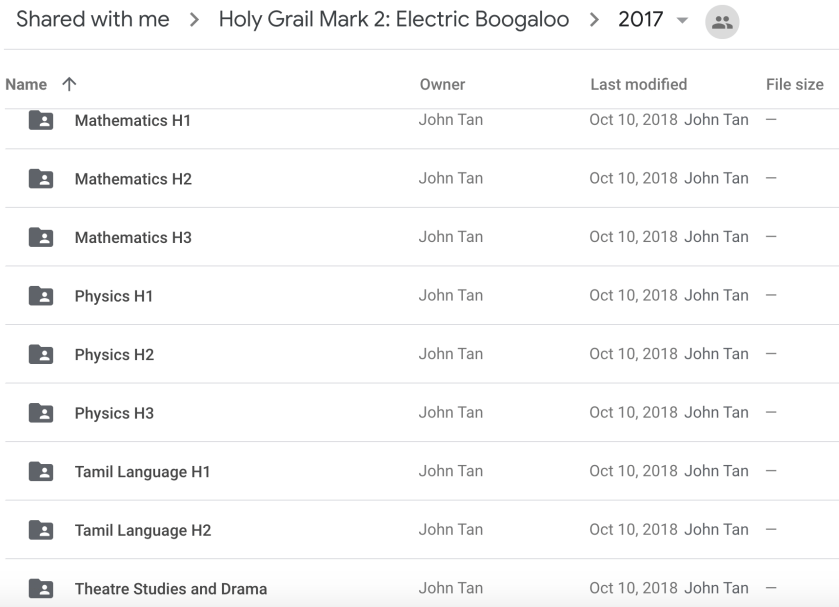The width and height of the screenshot is (839, 607).
Task: Click the Mathematics H2 shared folder icon
Action: (41, 179)
